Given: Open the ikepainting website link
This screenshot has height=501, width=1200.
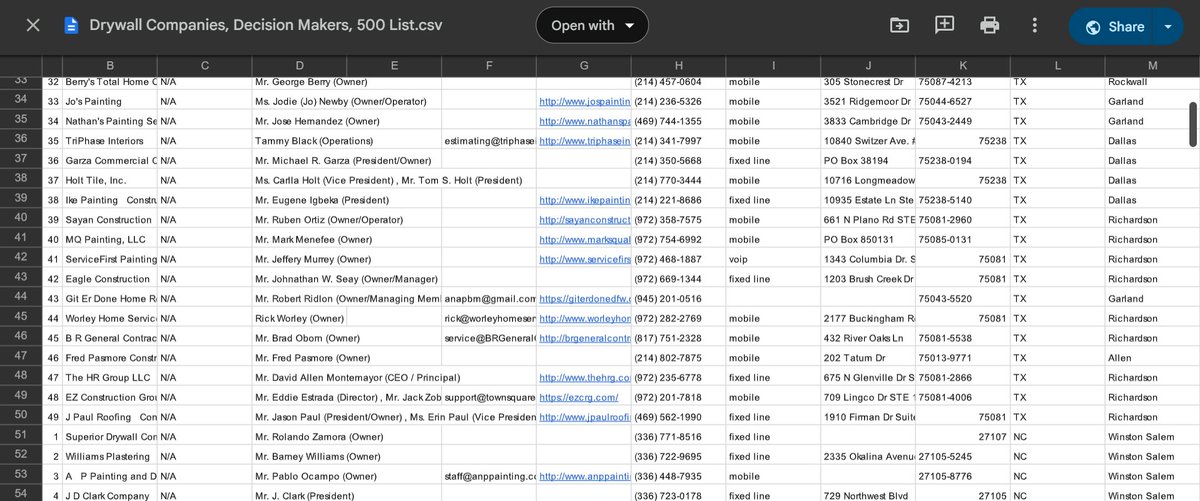Looking at the screenshot, I should click(584, 200).
